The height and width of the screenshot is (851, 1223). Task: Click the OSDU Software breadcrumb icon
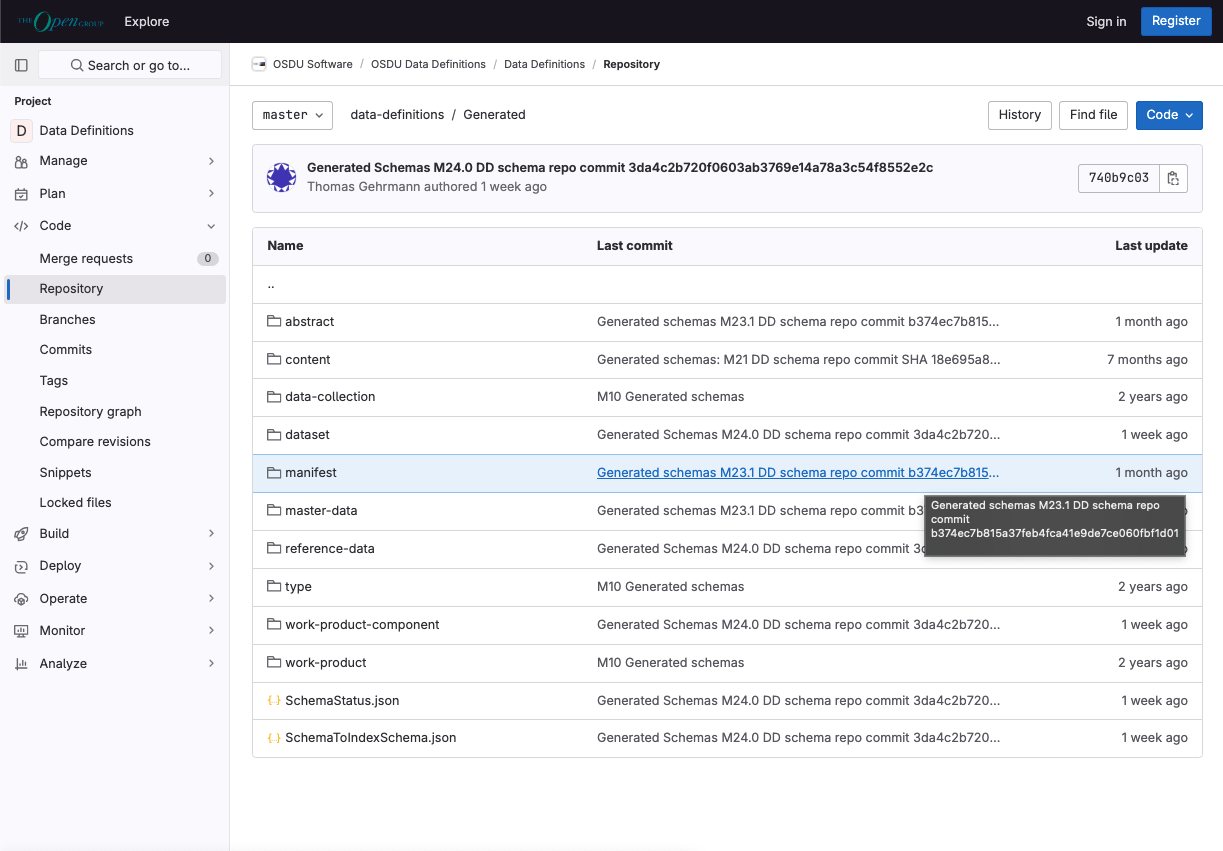259,64
